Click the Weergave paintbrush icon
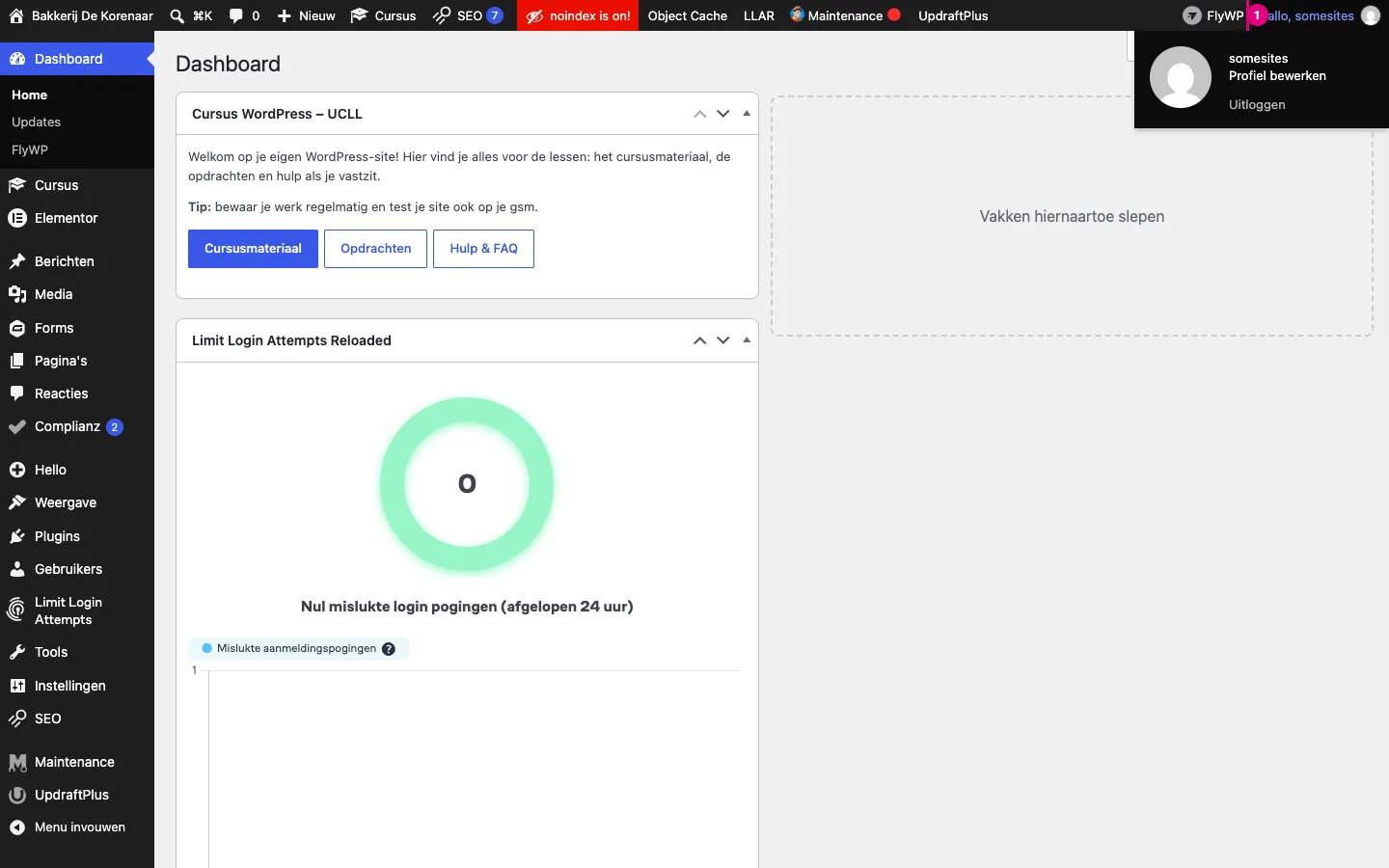 coord(17,502)
